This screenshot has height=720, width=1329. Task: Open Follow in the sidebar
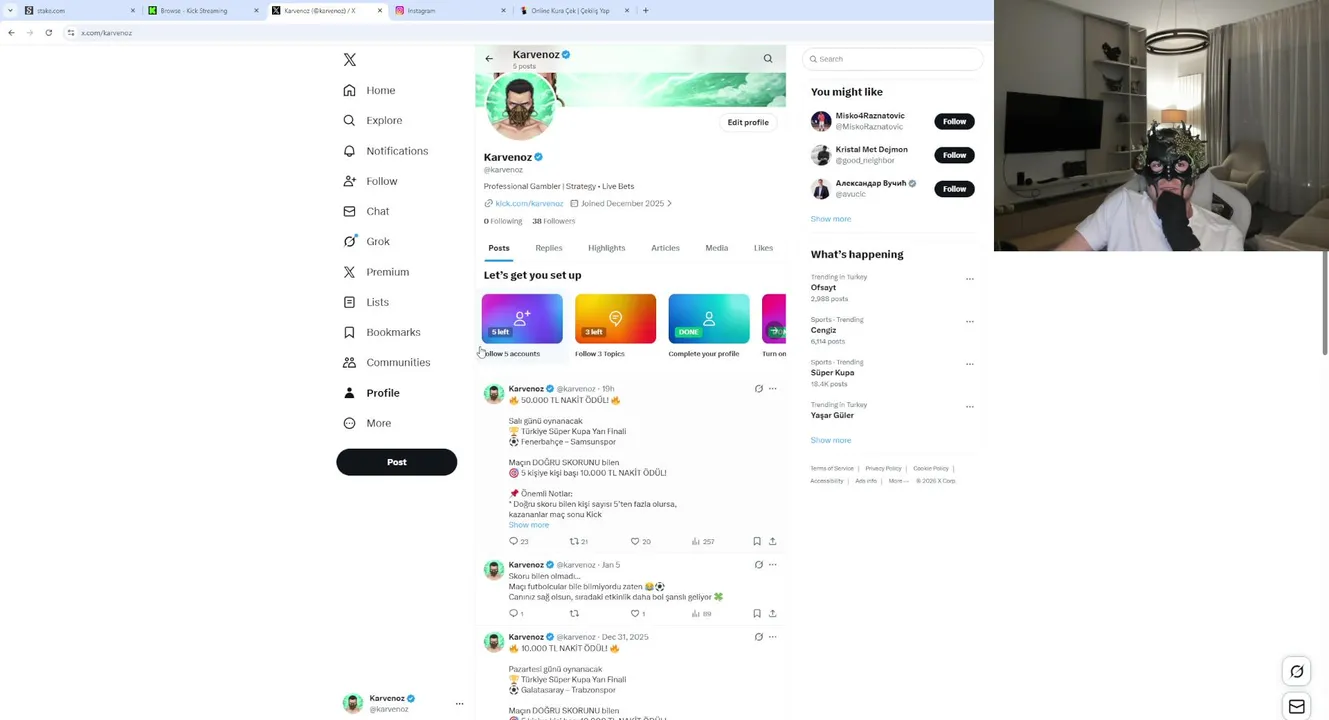[370, 181]
